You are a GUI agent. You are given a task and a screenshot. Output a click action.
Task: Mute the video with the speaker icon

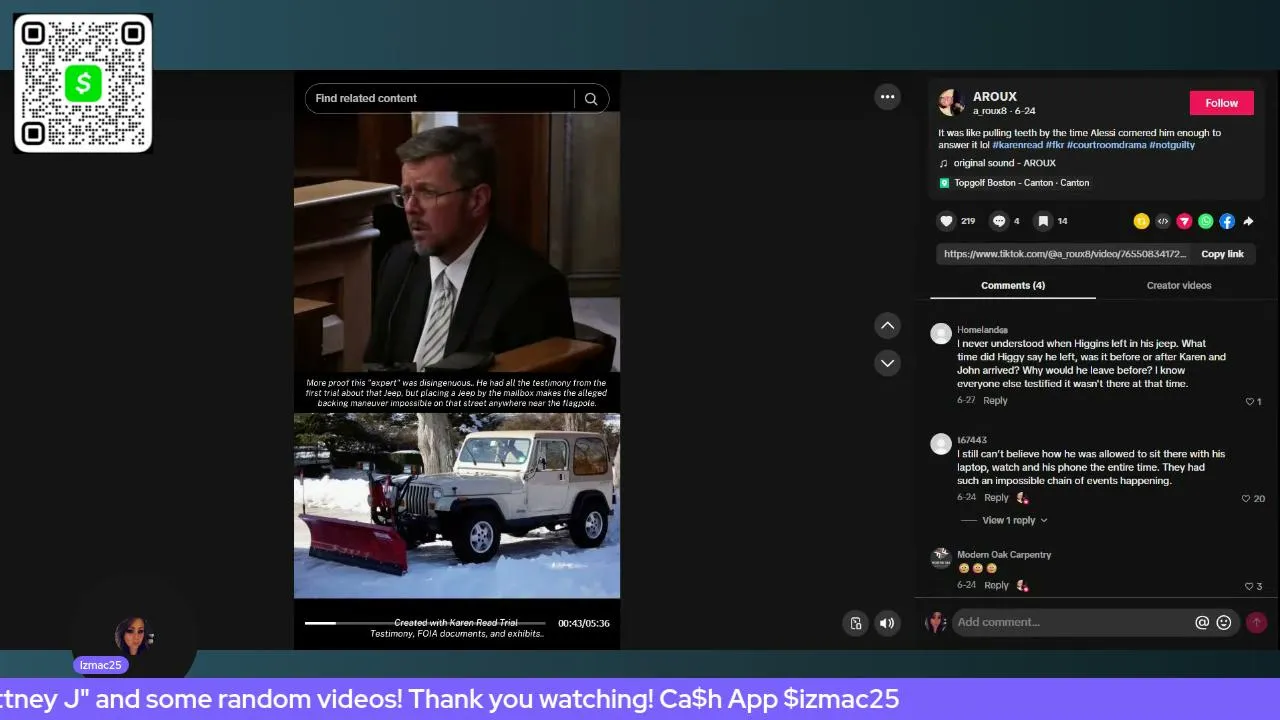887,623
